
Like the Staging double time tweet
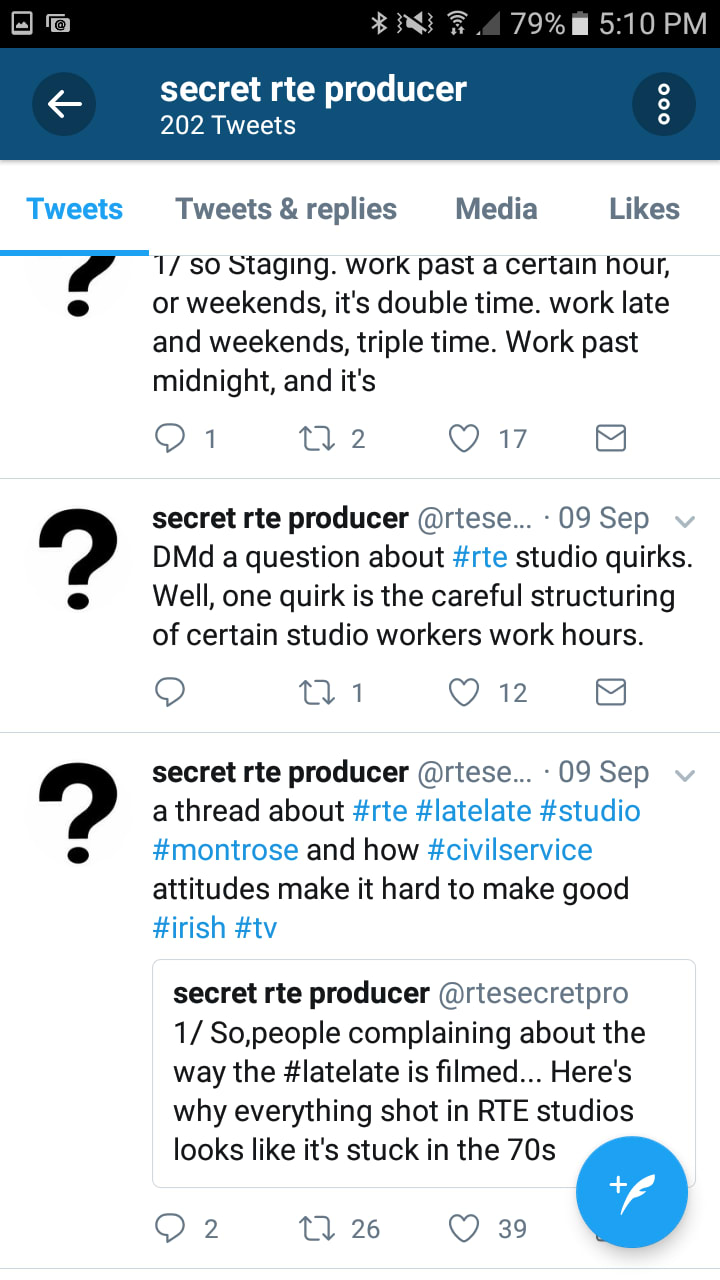pyautogui.click(x=464, y=438)
